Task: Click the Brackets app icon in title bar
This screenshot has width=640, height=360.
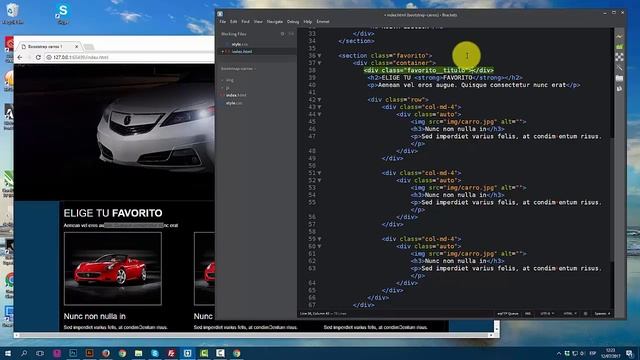Action: click(x=220, y=14)
